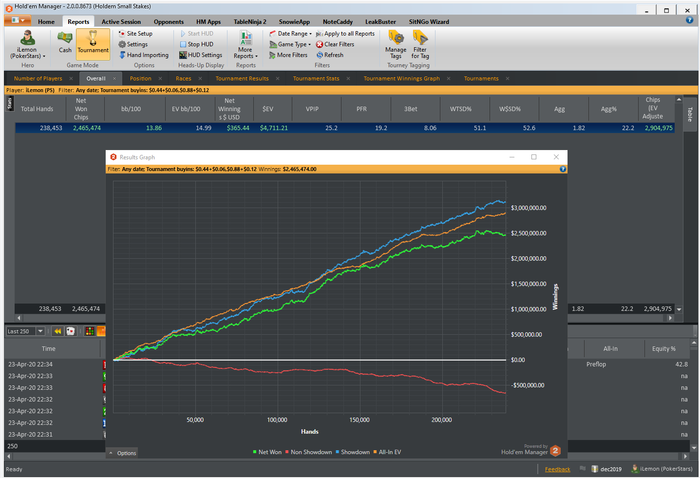Select the Number of Players report tab
Screen dimensions: 700x478
[x=38, y=78]
